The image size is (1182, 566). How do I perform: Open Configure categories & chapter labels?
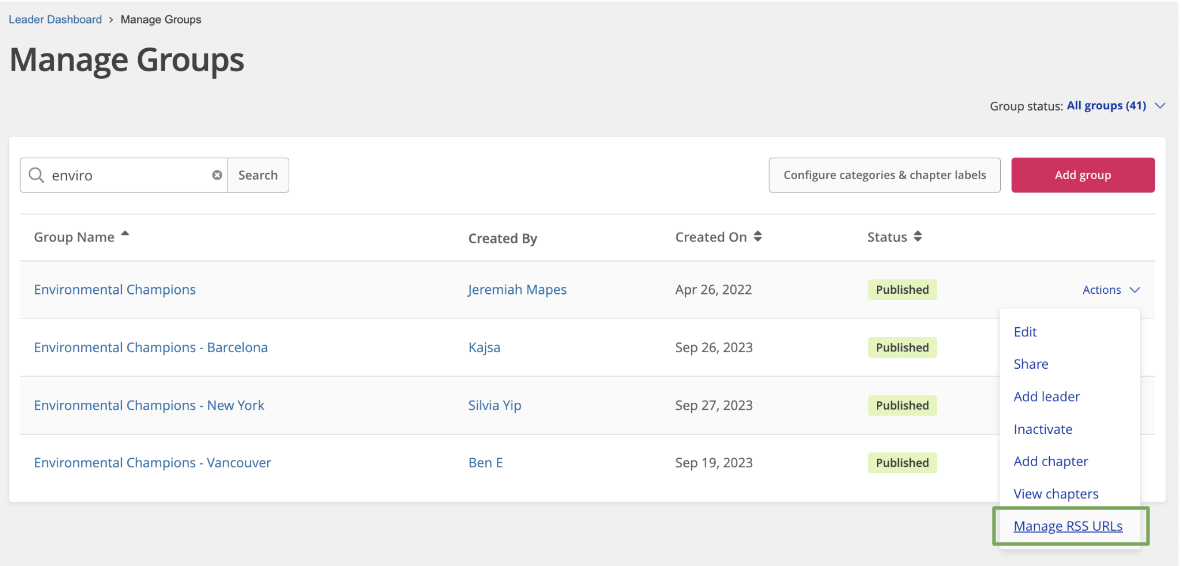884,175
